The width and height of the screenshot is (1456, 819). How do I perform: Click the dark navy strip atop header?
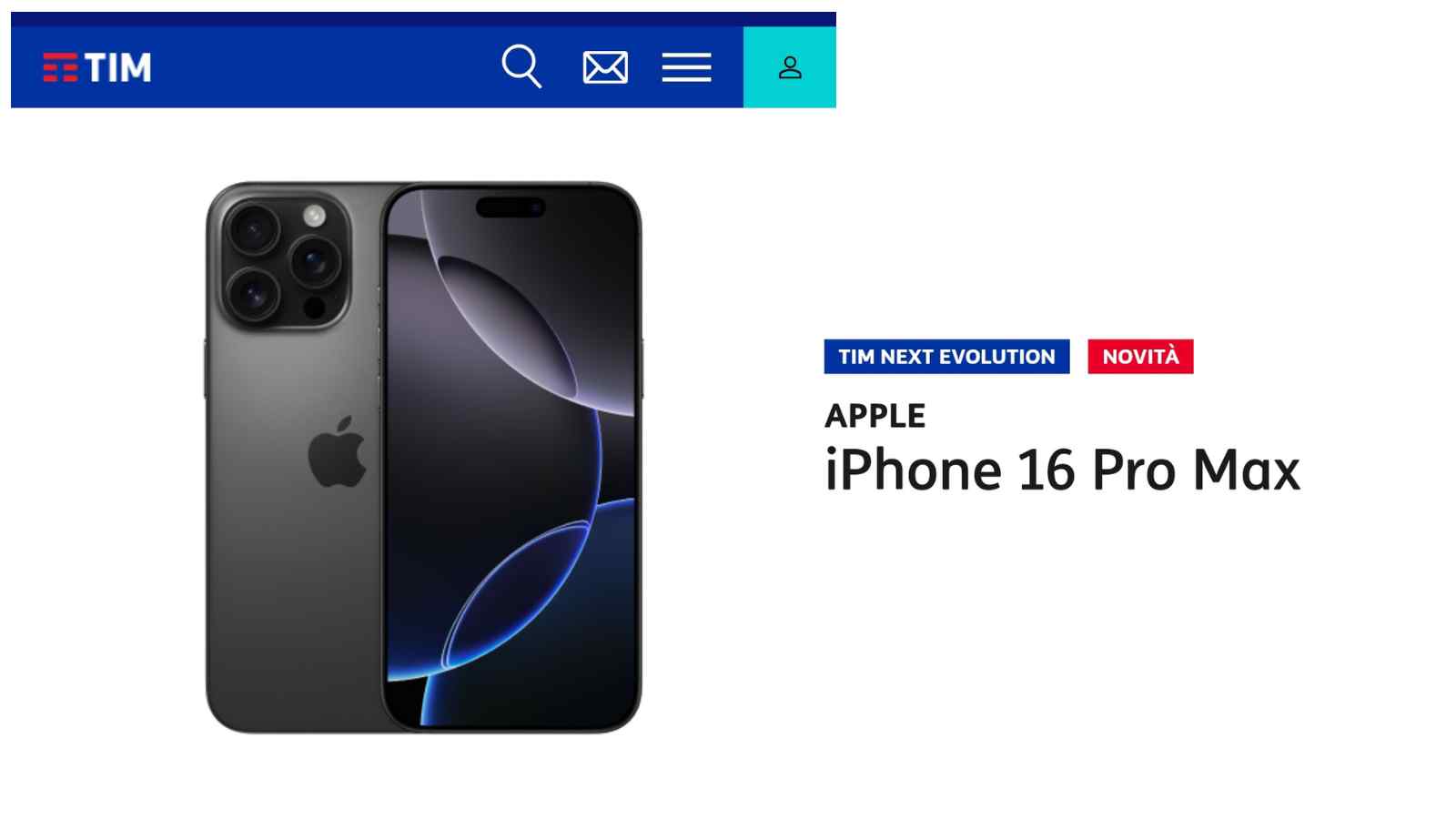pos(423,19)
